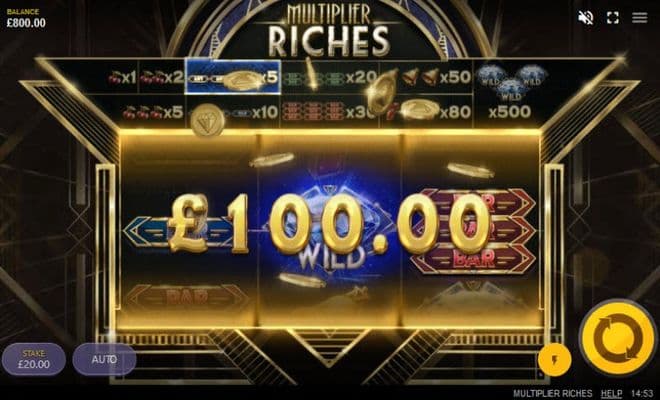660x400 pixels.
Task: Open the Auto spin options
Action: coord(104,359)
